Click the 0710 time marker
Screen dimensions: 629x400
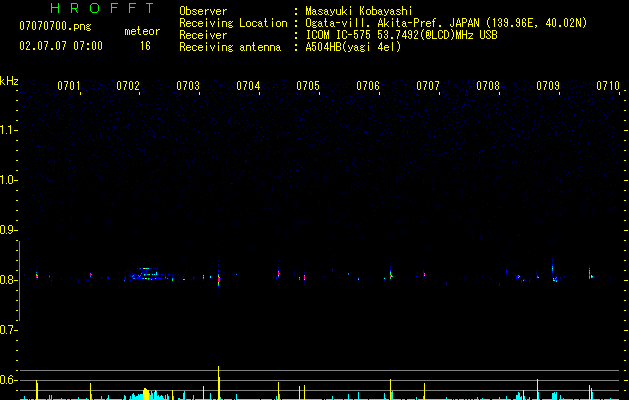(608, 86)
